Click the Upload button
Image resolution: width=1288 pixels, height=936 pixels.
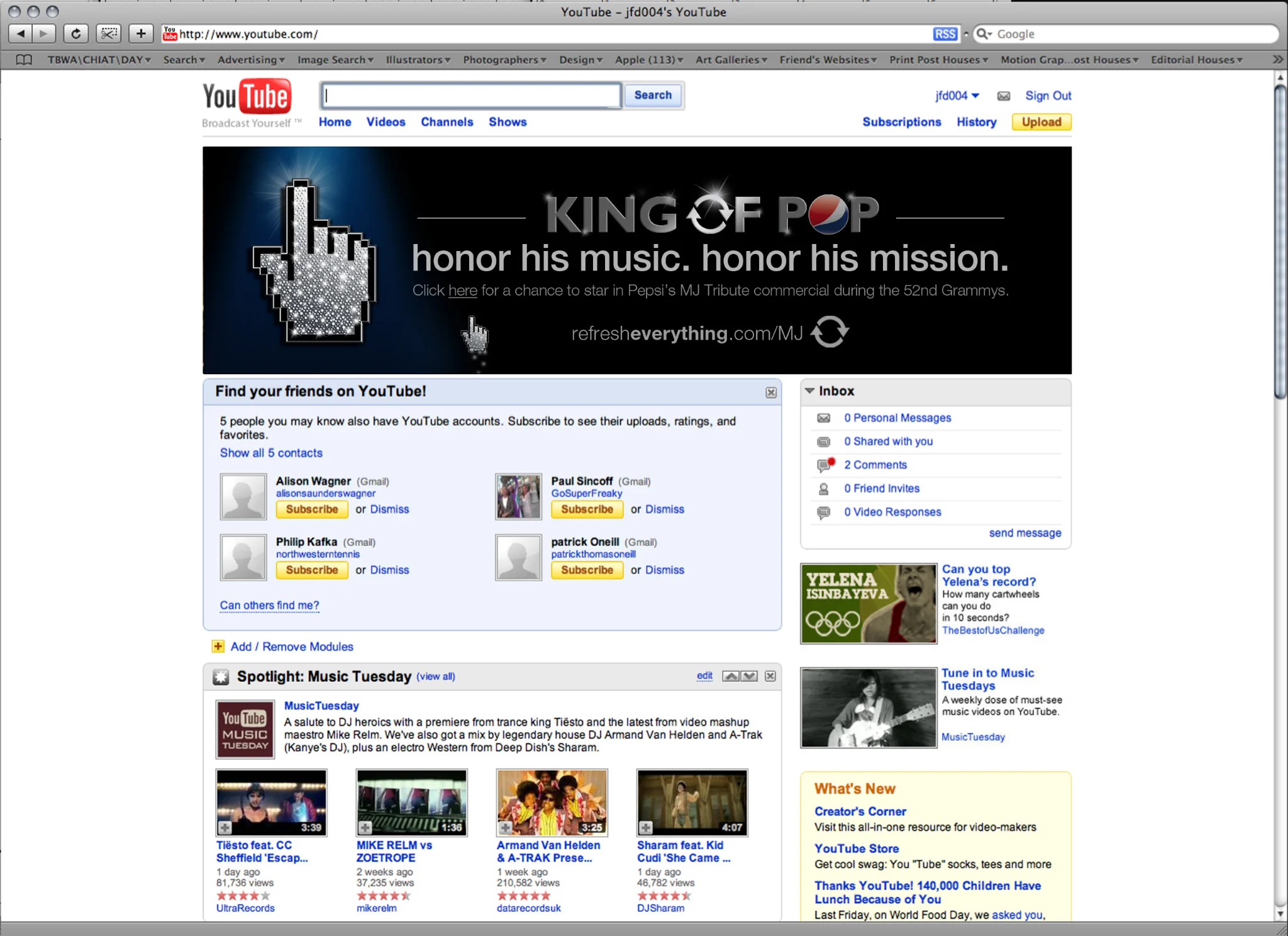(x=1041, y=122)
